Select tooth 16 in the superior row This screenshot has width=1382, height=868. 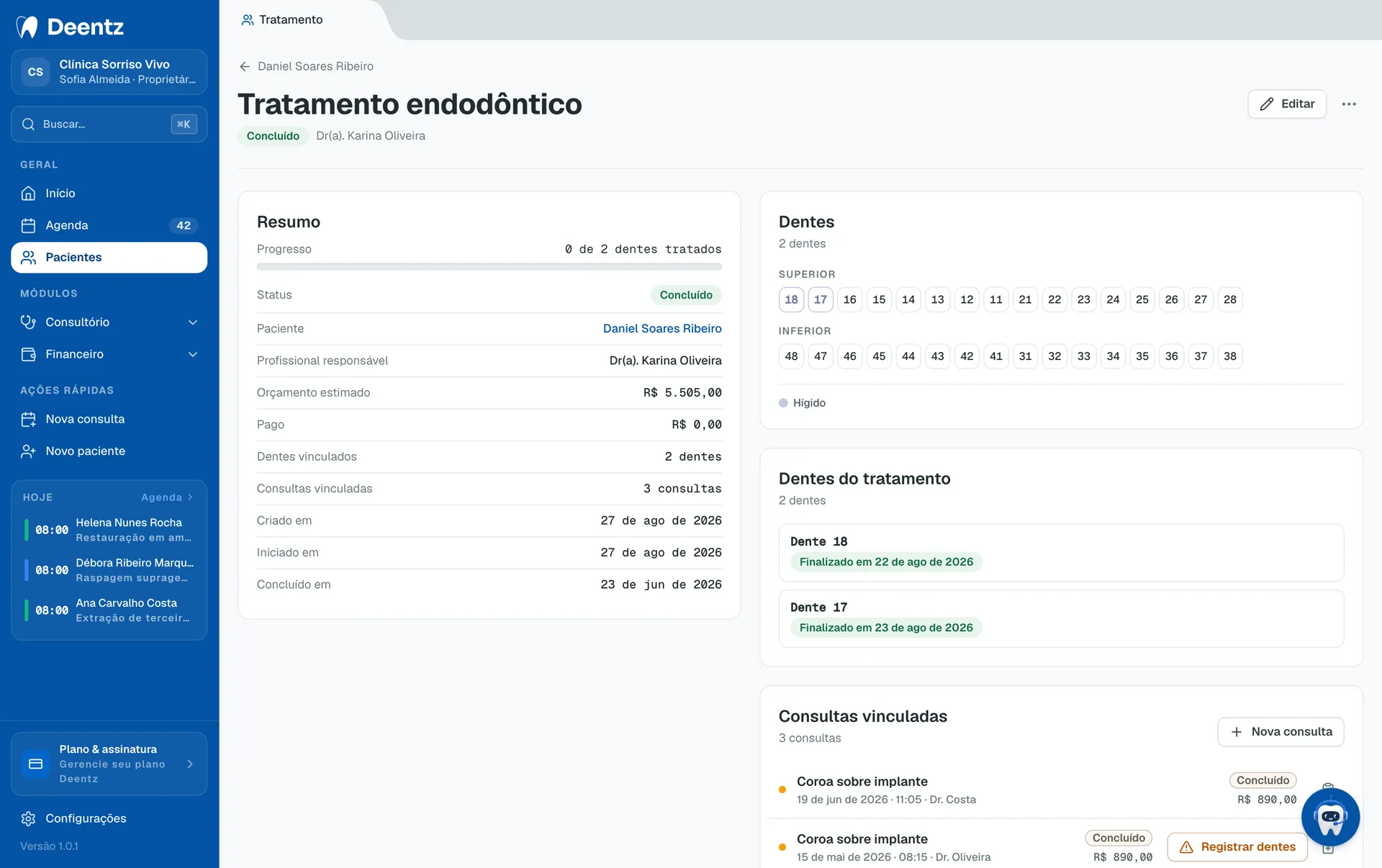(x=849, y=299)
